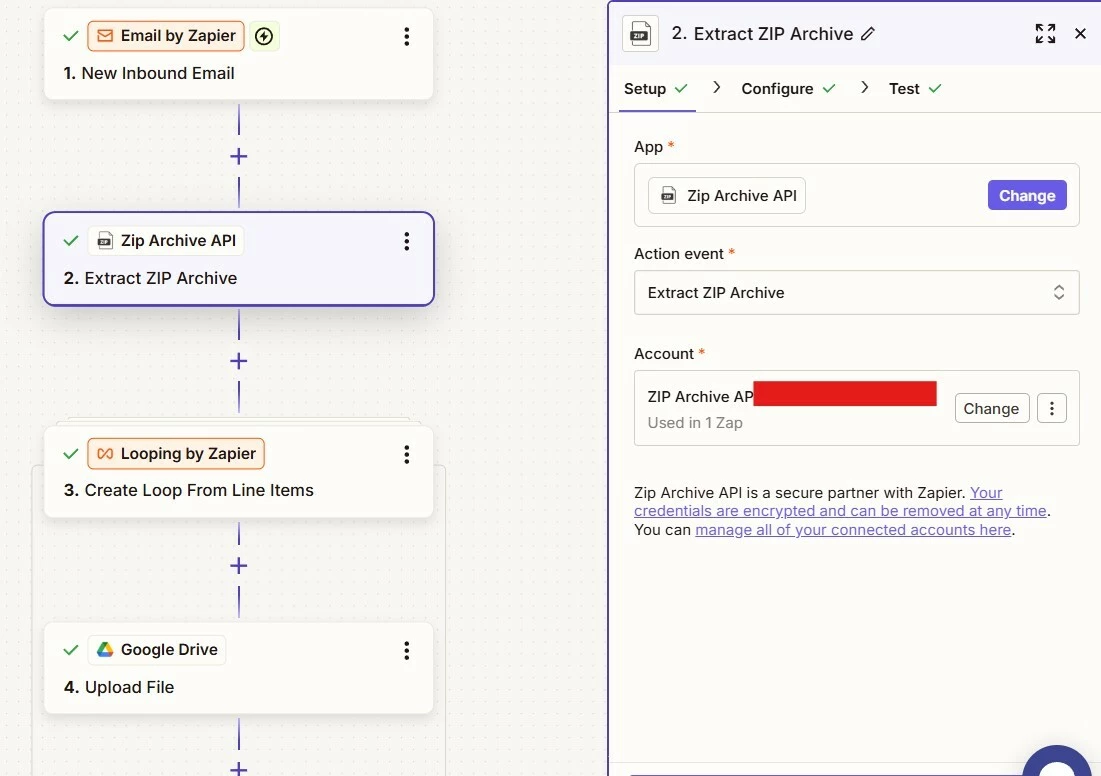Open the three-dot menu on Google Drive step
Viewport: 1101px width, 776px height.
click(407, 650)
